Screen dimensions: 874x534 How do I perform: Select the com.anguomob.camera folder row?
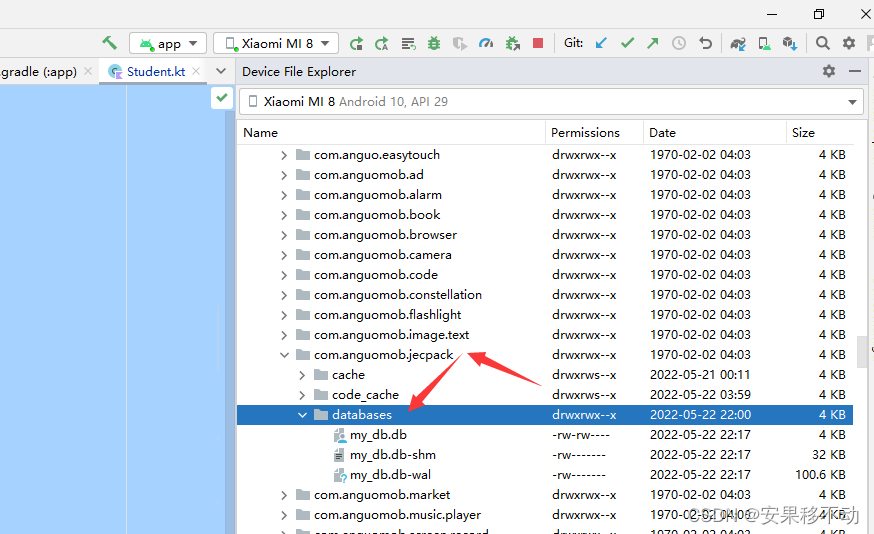pos(545,255)
